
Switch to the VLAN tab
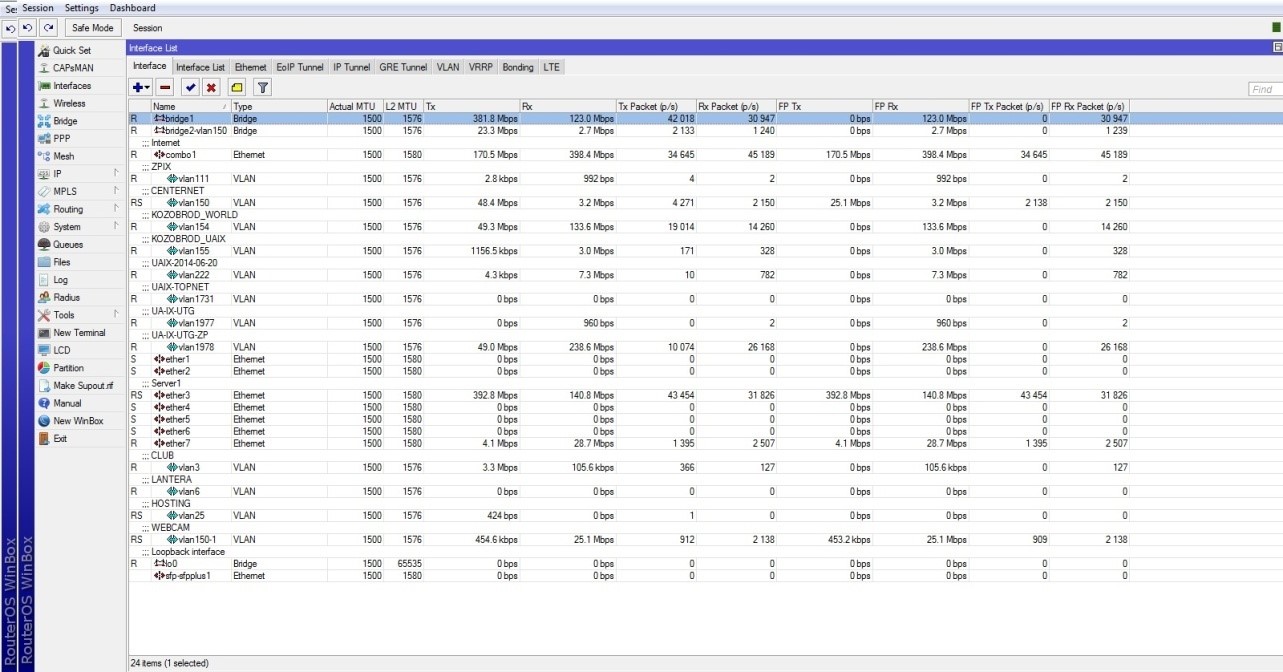pyautogui.click(x=448, y=67)
